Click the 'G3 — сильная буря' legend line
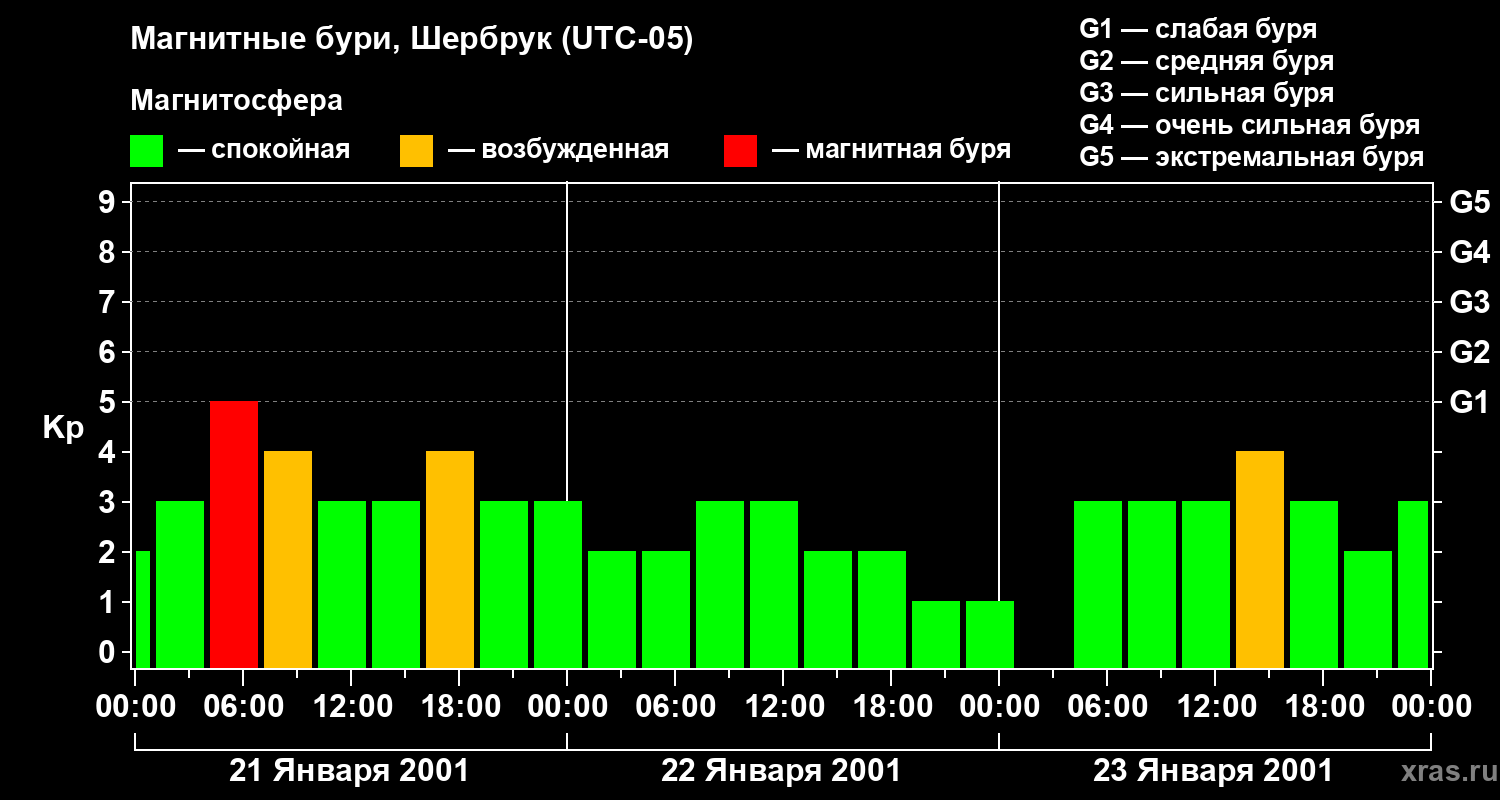 pyautogui.click(x=1206, y=93)
